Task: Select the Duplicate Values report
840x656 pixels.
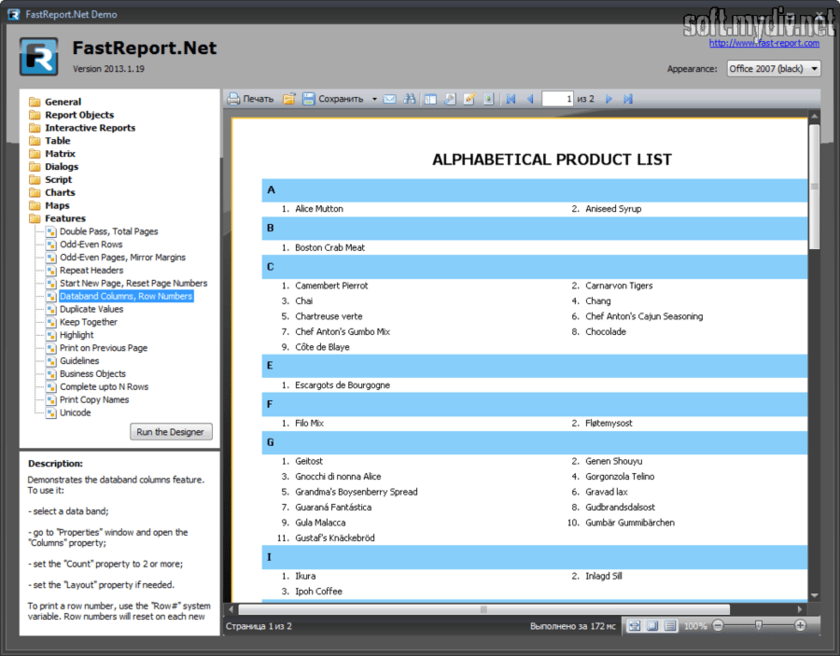Action: [x=92, y=309]
